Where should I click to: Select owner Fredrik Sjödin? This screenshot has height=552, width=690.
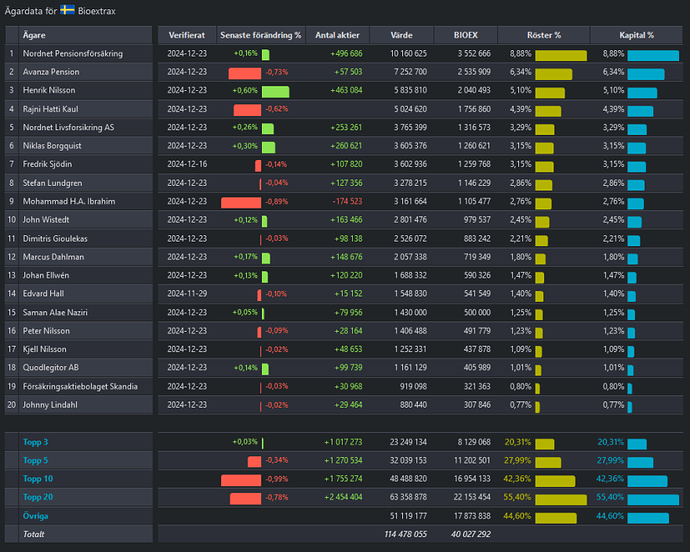tap(47, 164)
